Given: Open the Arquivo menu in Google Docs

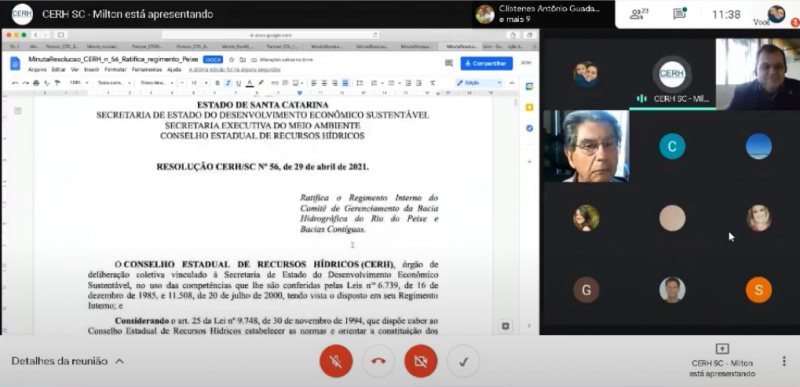Looking at the screenshot, I should click(37, 69).
